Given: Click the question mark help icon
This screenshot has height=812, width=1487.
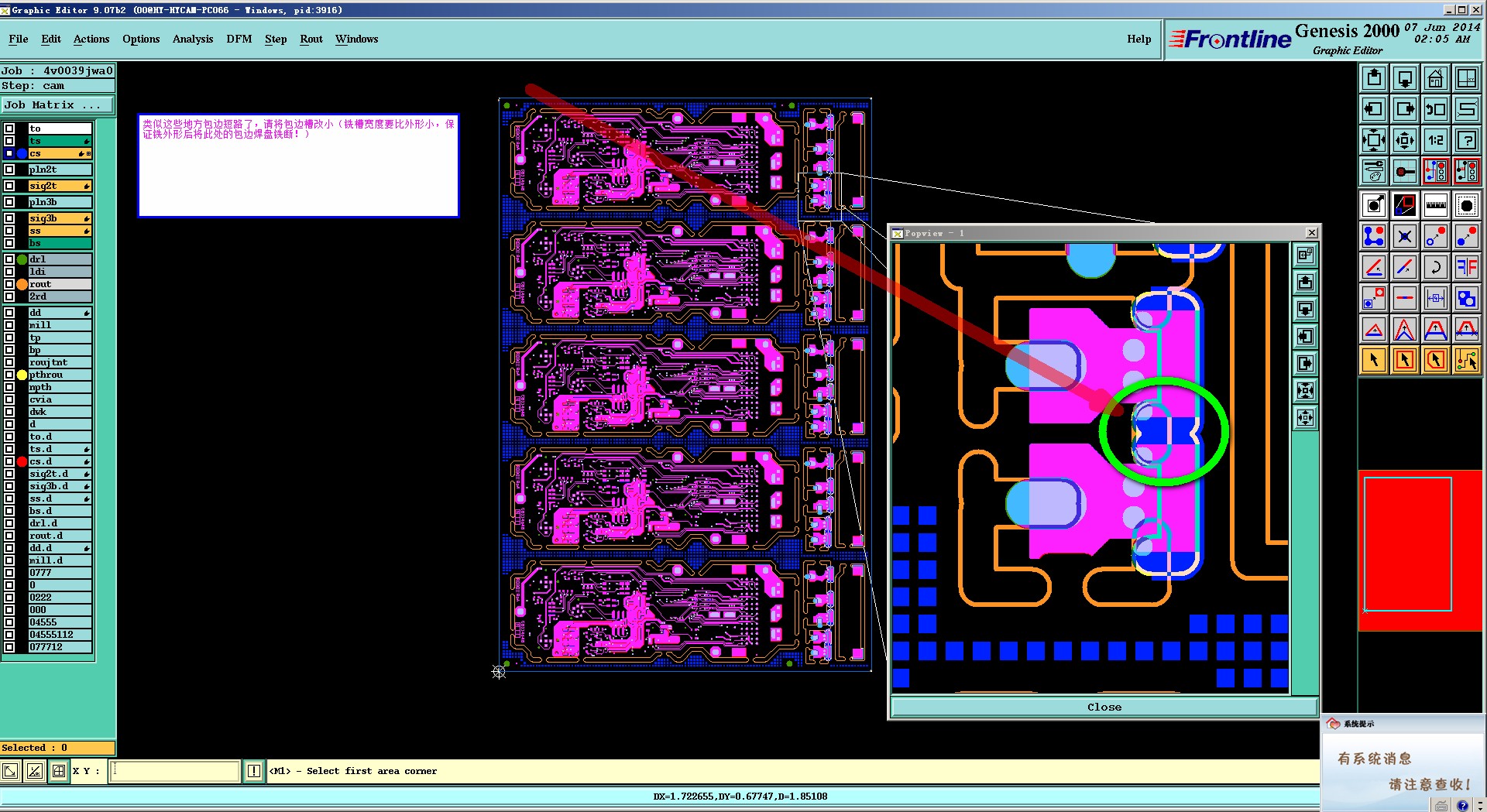Looking at the screenshot, I should (x=1467, y=140).
